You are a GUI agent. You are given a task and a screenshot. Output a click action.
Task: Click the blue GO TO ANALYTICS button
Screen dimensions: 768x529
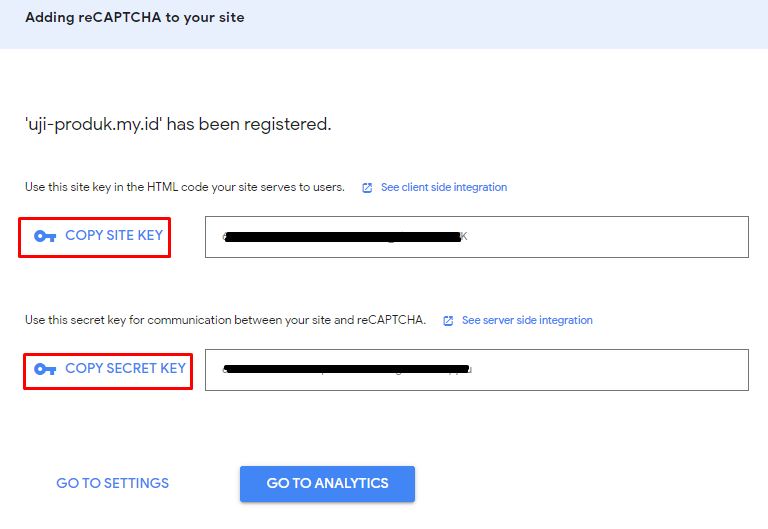pyautogui.click(x=327, y=483)
